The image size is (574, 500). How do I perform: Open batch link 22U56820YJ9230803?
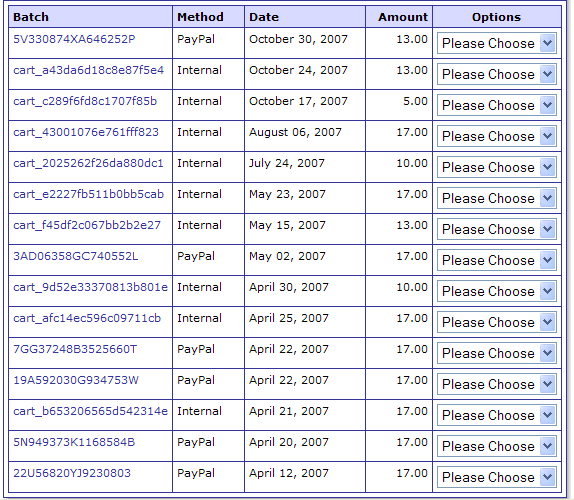(x=72, y=473)
